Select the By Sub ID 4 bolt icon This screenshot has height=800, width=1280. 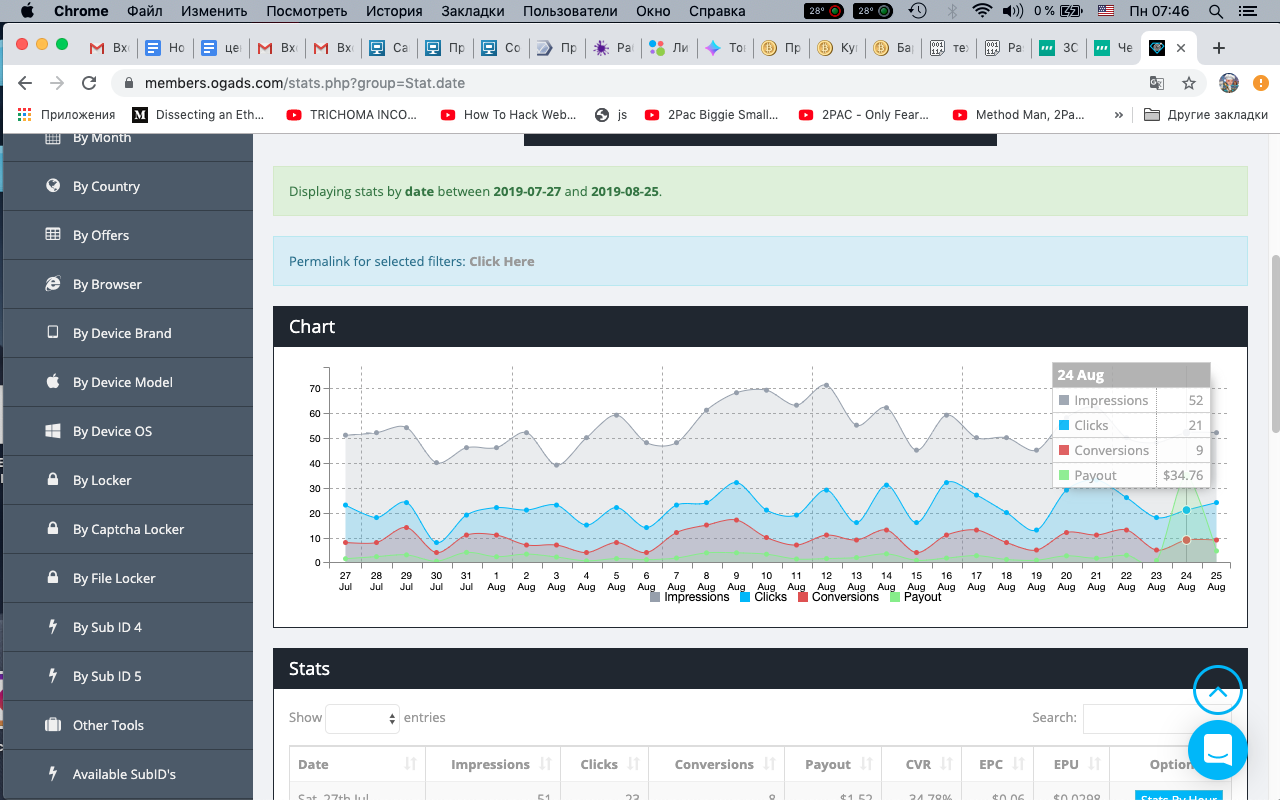point(53,626)
